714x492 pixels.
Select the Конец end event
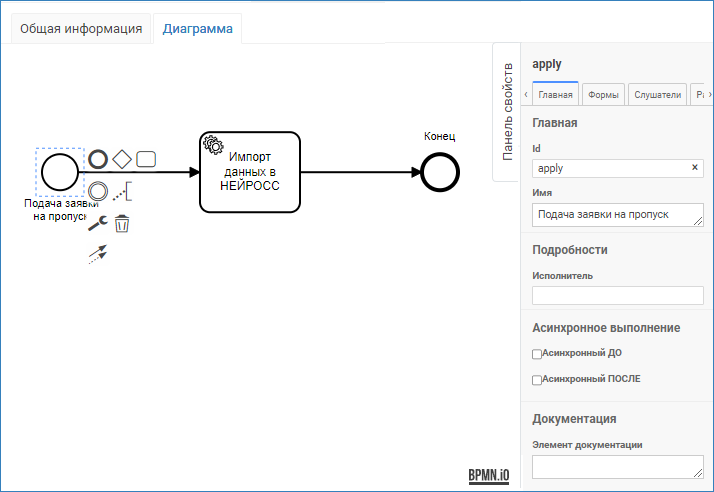click(440, 172)
